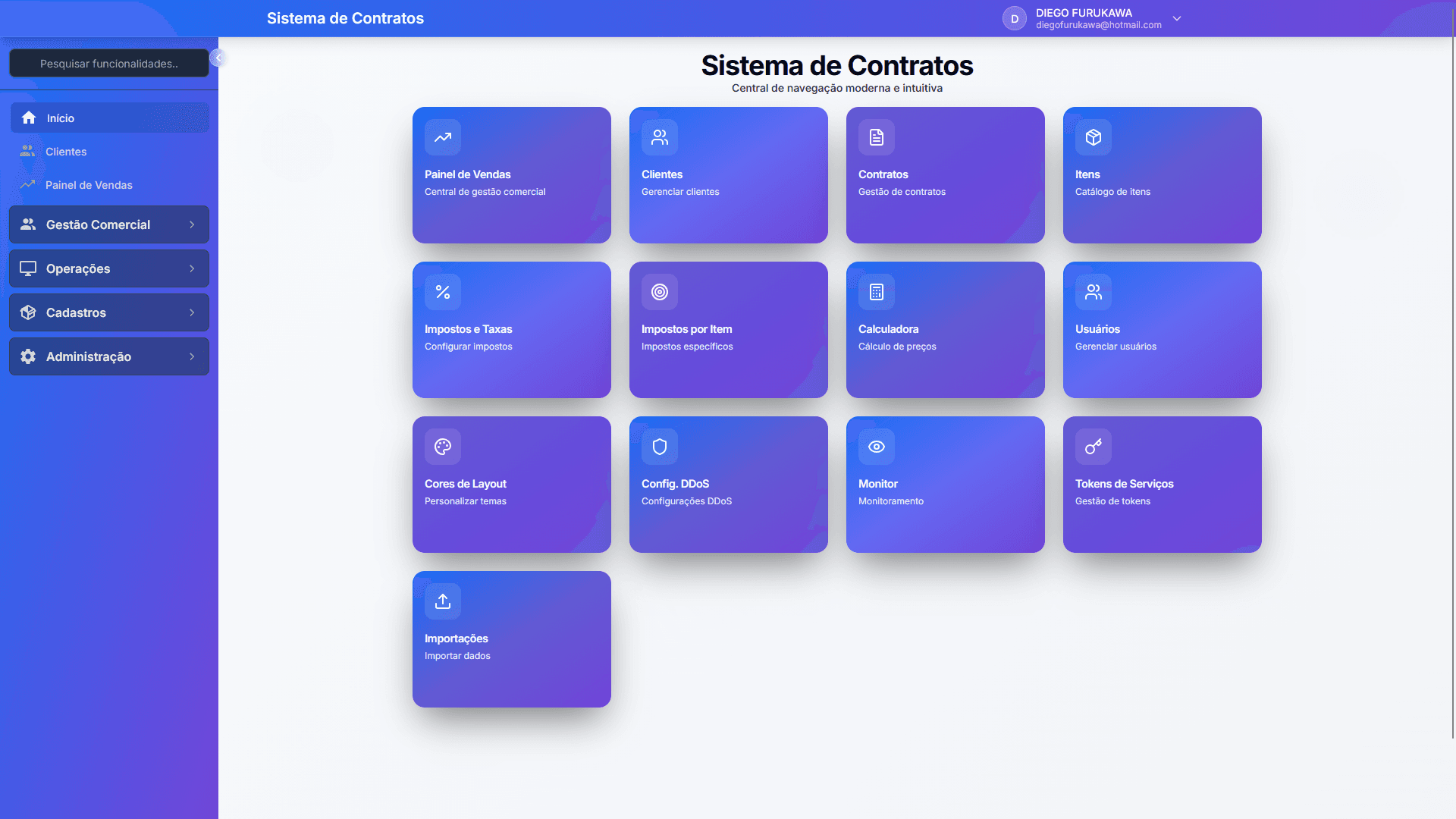1456x819 pixels.
Task: Open the Usuários card
Action: click(1162, 330)
